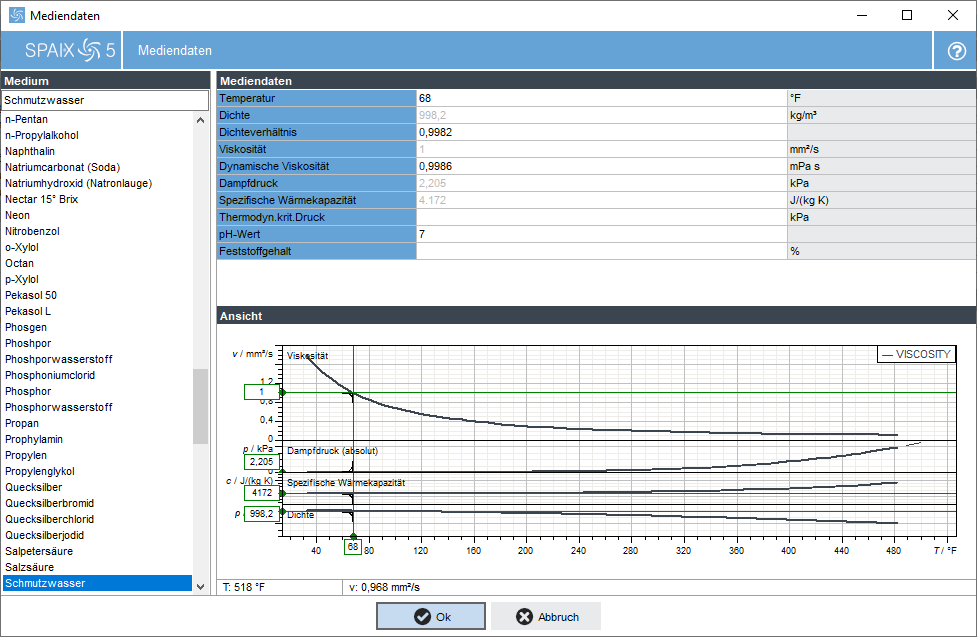Click the SPAIX 5 logo
The image size is (977, 637).
click(x=70, y=50)
